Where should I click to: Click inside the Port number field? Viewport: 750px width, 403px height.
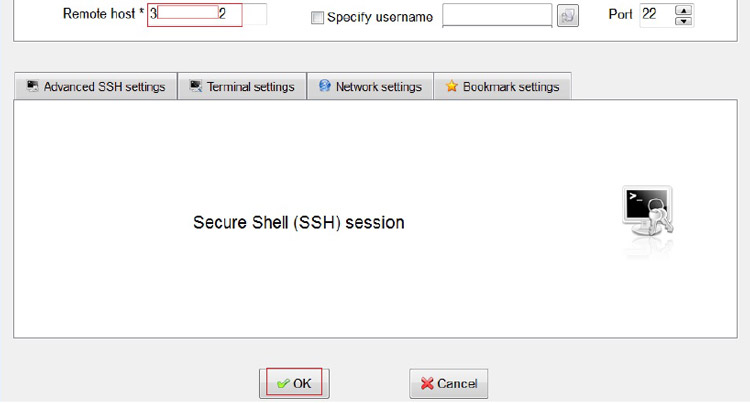[x=657, y=14]
